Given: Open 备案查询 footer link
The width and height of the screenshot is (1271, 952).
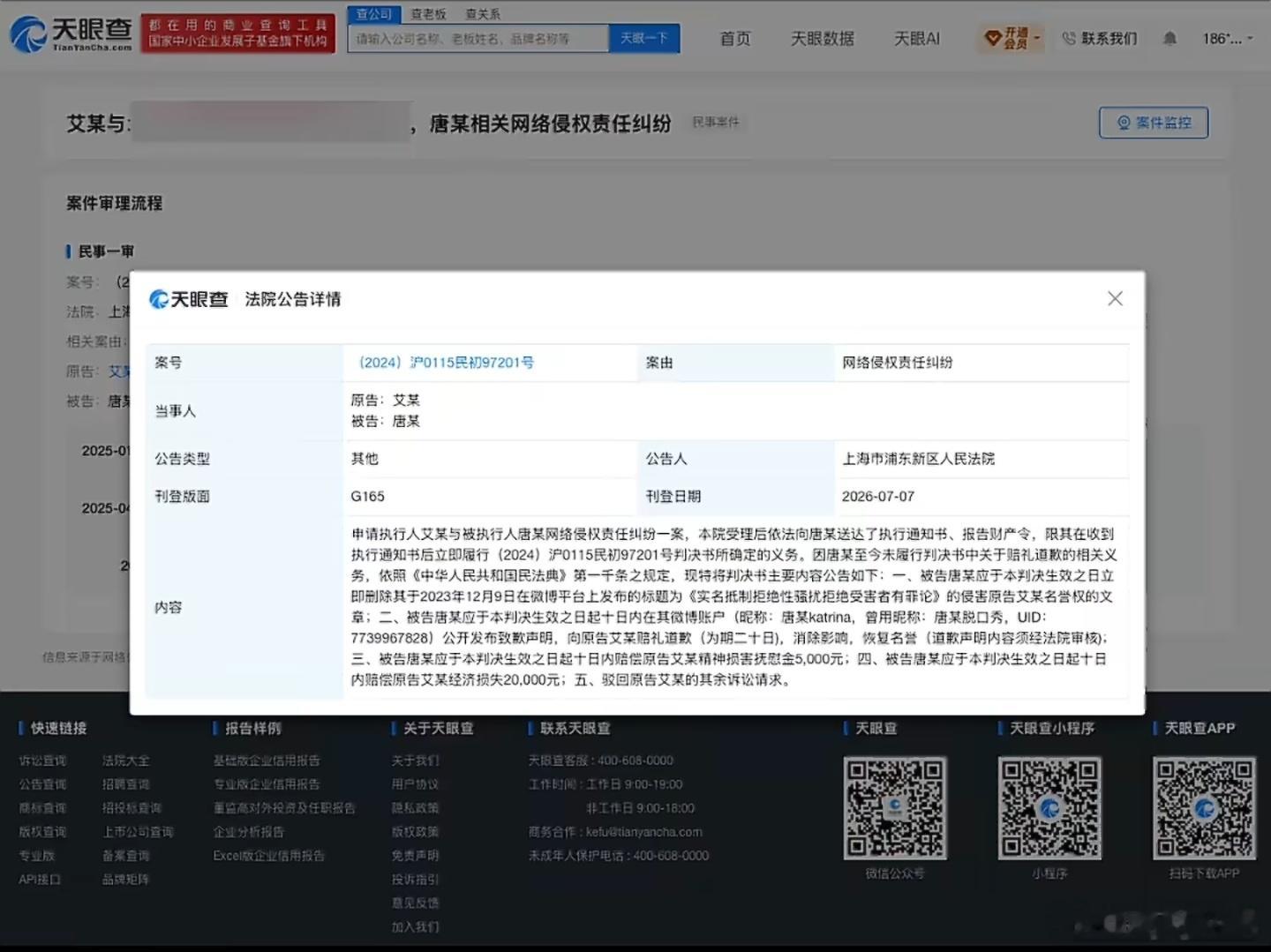Looking at the screenshot, I should tap(125, 856).
